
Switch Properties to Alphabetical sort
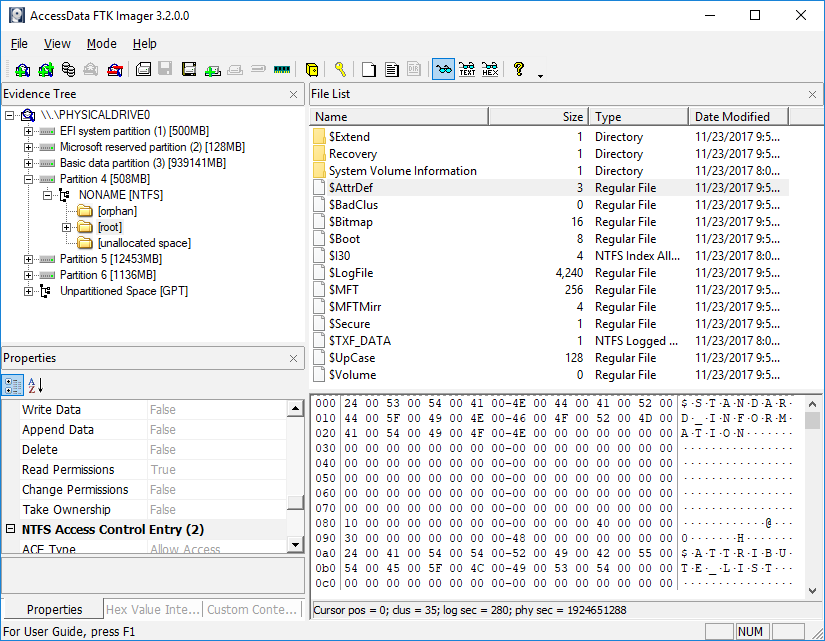pos(35,385)
